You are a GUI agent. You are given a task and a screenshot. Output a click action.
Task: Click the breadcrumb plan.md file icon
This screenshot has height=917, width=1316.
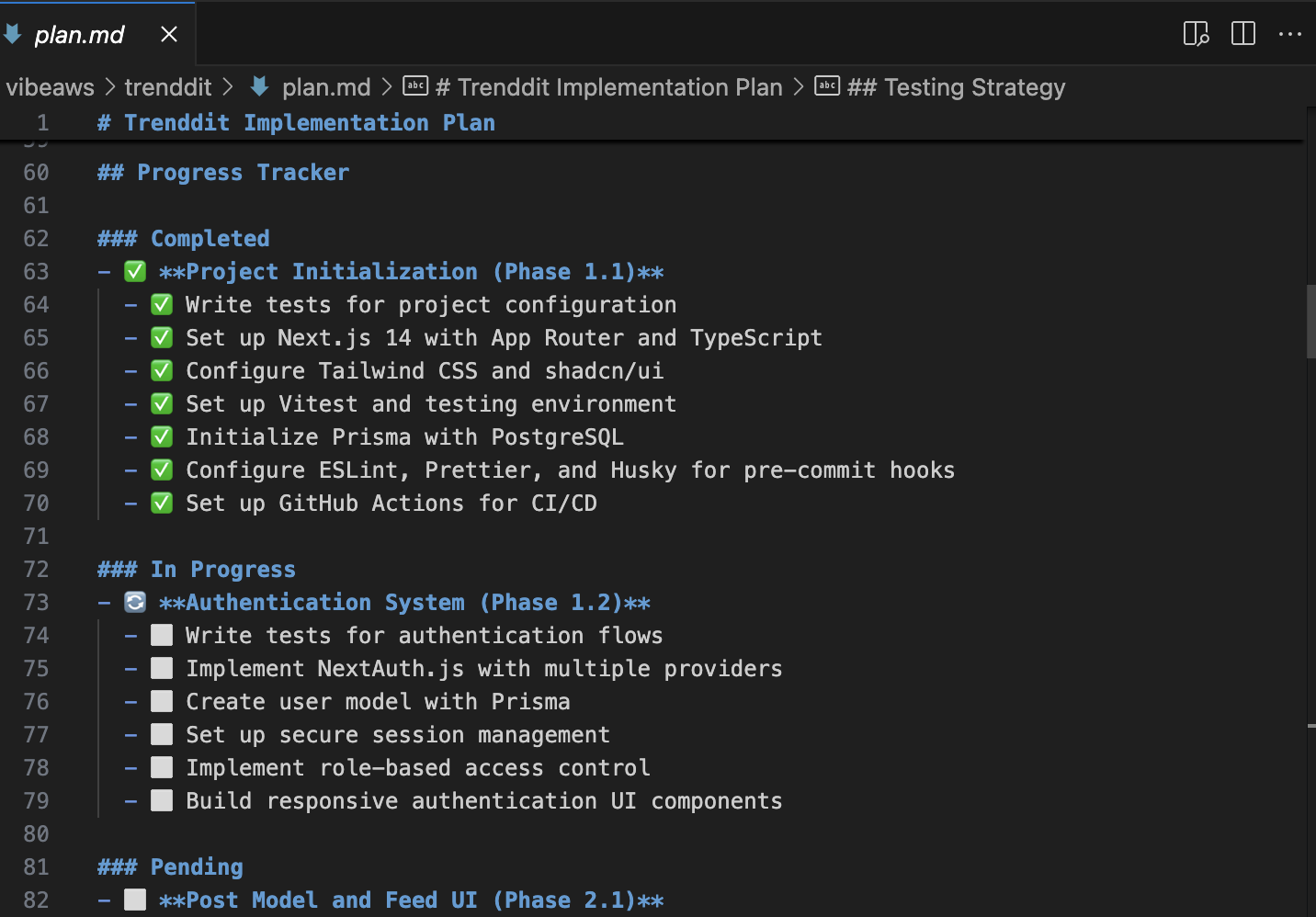point(260,86)
